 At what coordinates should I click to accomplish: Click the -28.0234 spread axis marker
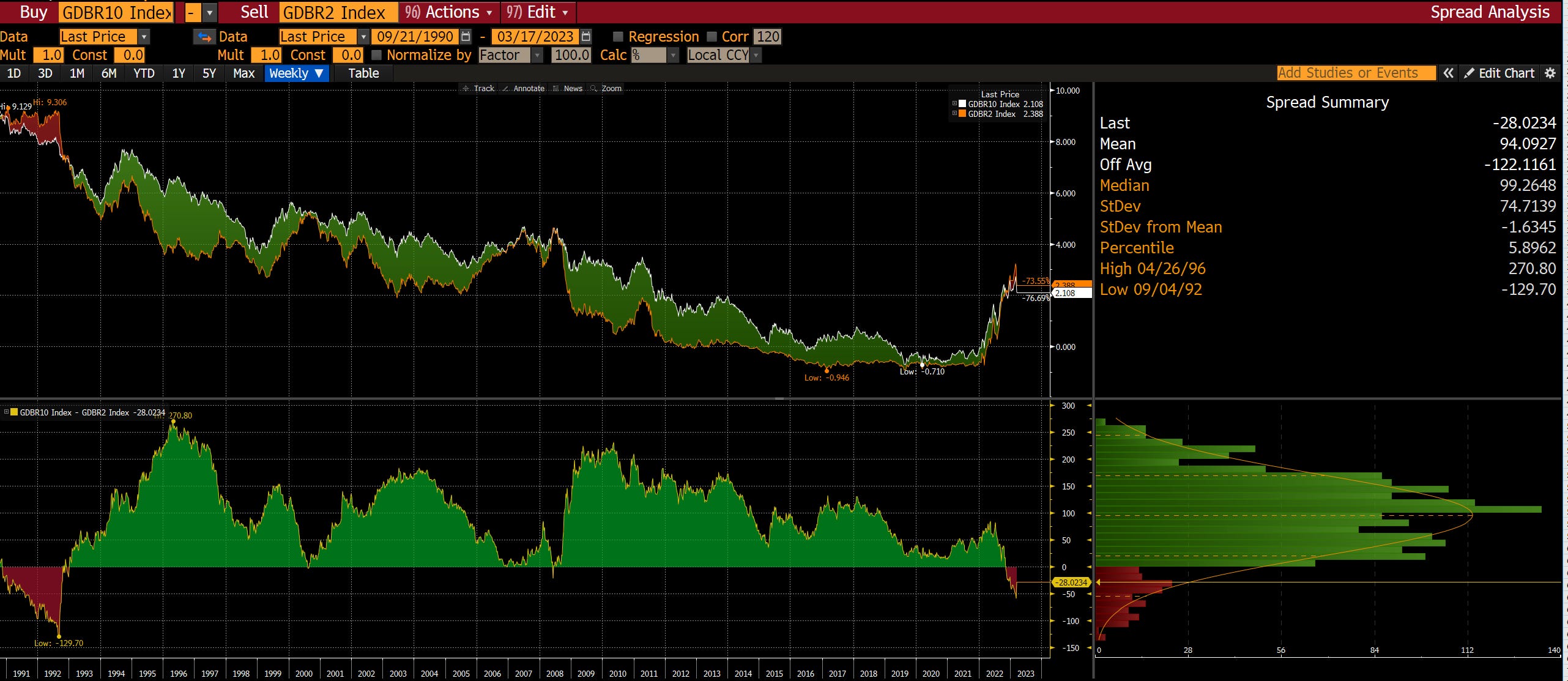[1072, 582]
